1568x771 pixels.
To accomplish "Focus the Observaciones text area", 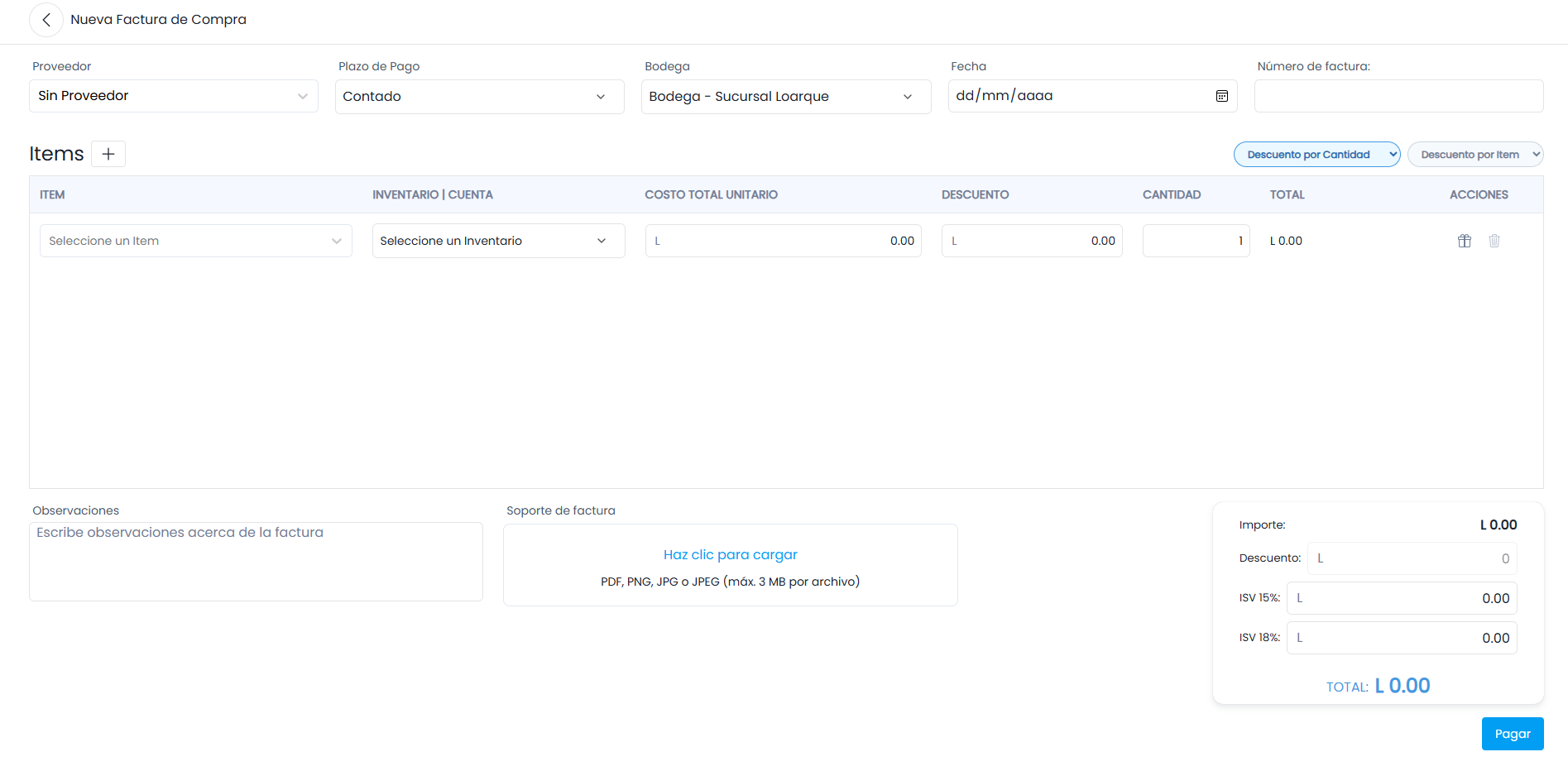I will point(256,562).
